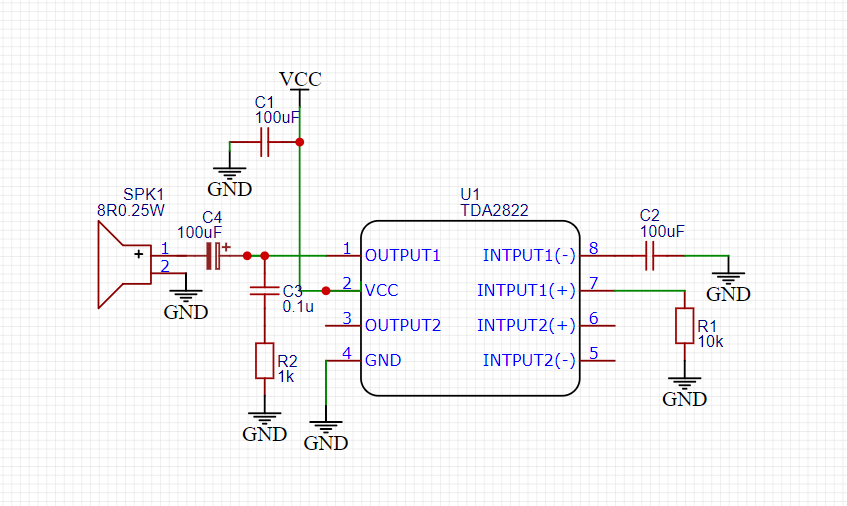Click the junction dot above C3
Screen dimensions: 847x506
pos(265,256)
